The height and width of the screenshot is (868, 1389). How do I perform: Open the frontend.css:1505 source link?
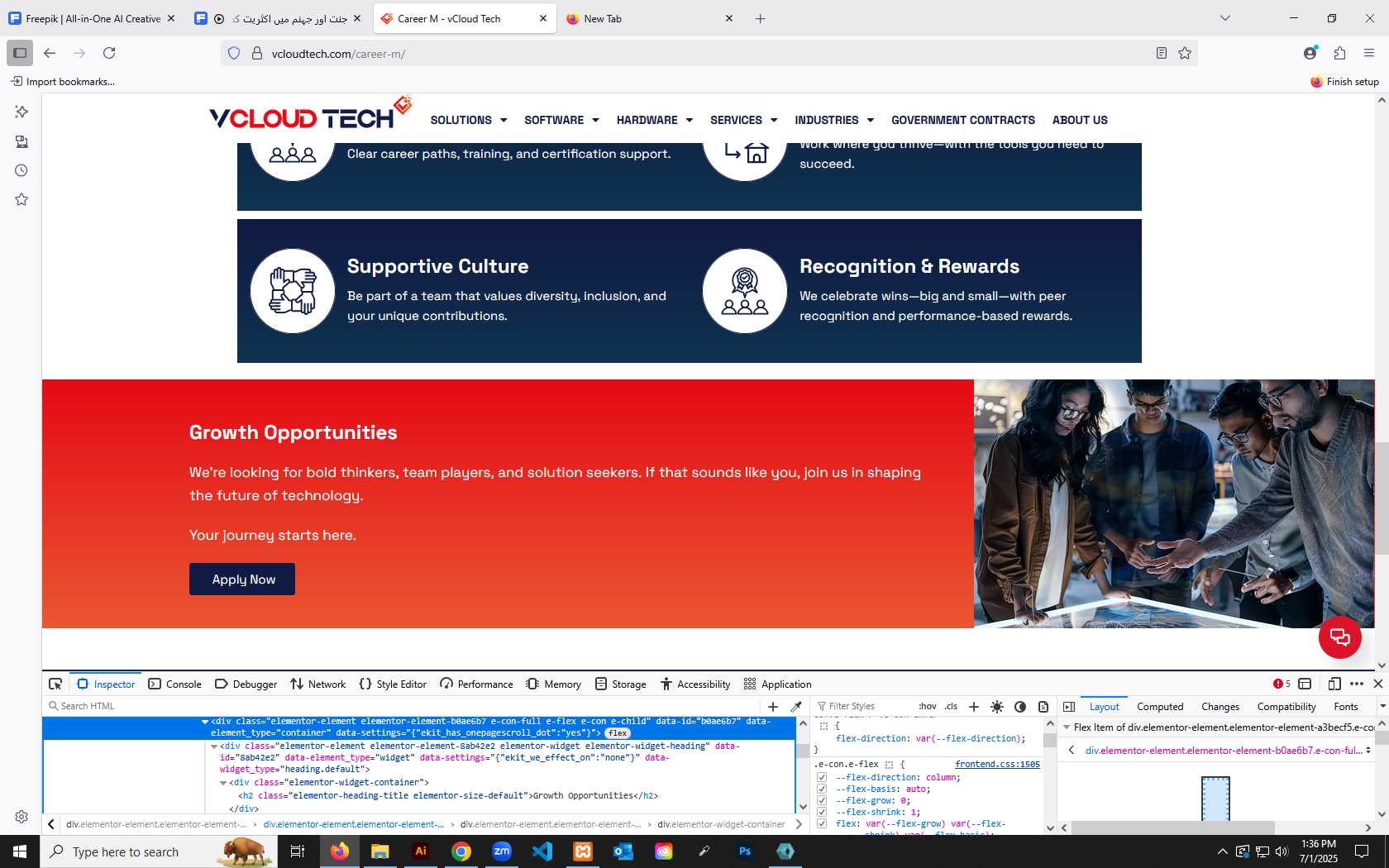[x=997, y=765]
